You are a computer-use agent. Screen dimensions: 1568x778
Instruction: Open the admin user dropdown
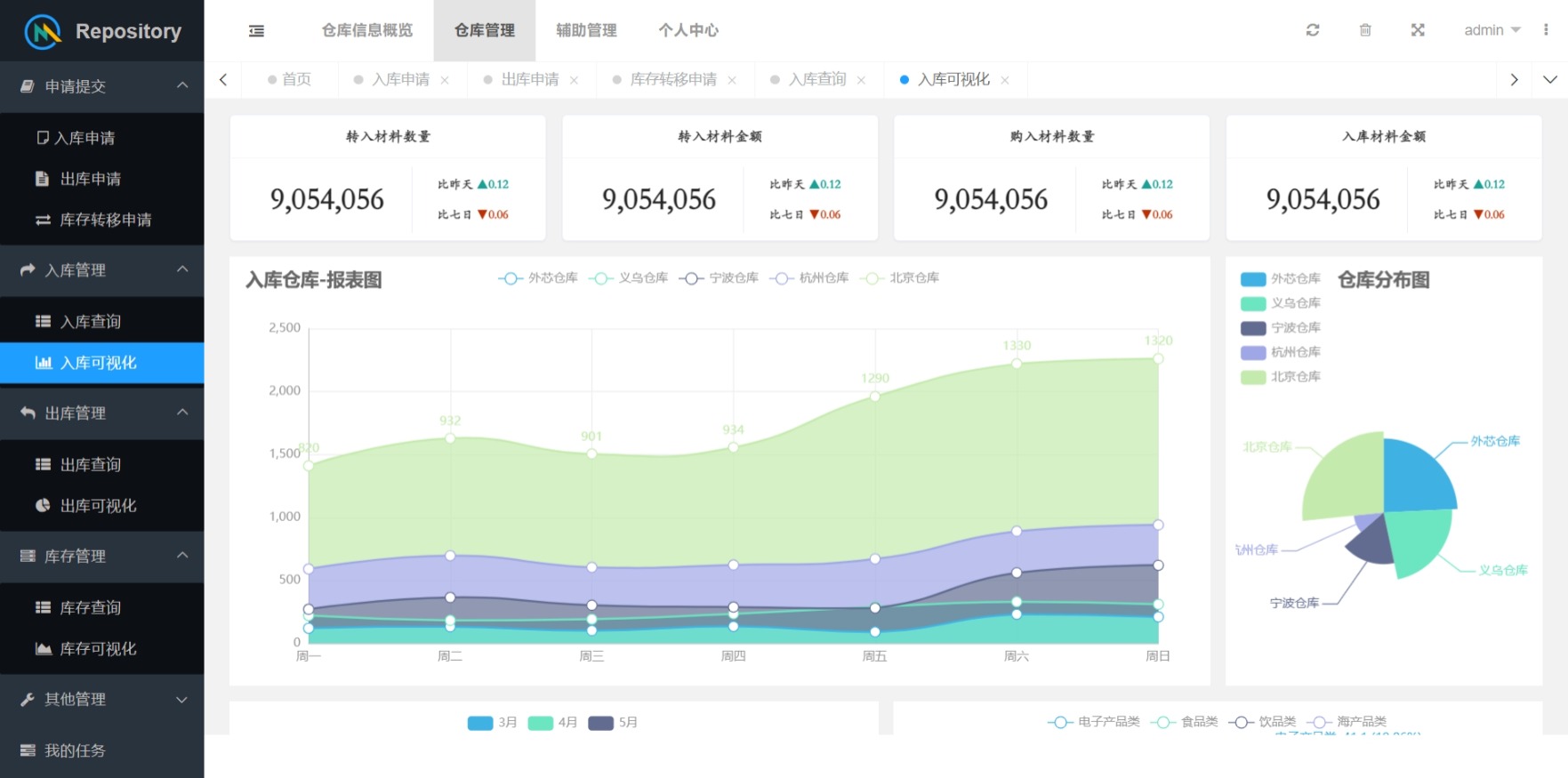click(1492, 30)
